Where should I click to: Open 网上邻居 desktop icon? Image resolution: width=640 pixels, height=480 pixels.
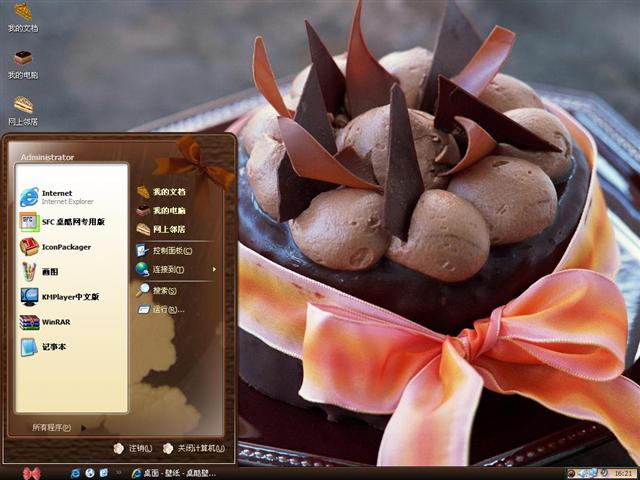click(x=23, y=111)
